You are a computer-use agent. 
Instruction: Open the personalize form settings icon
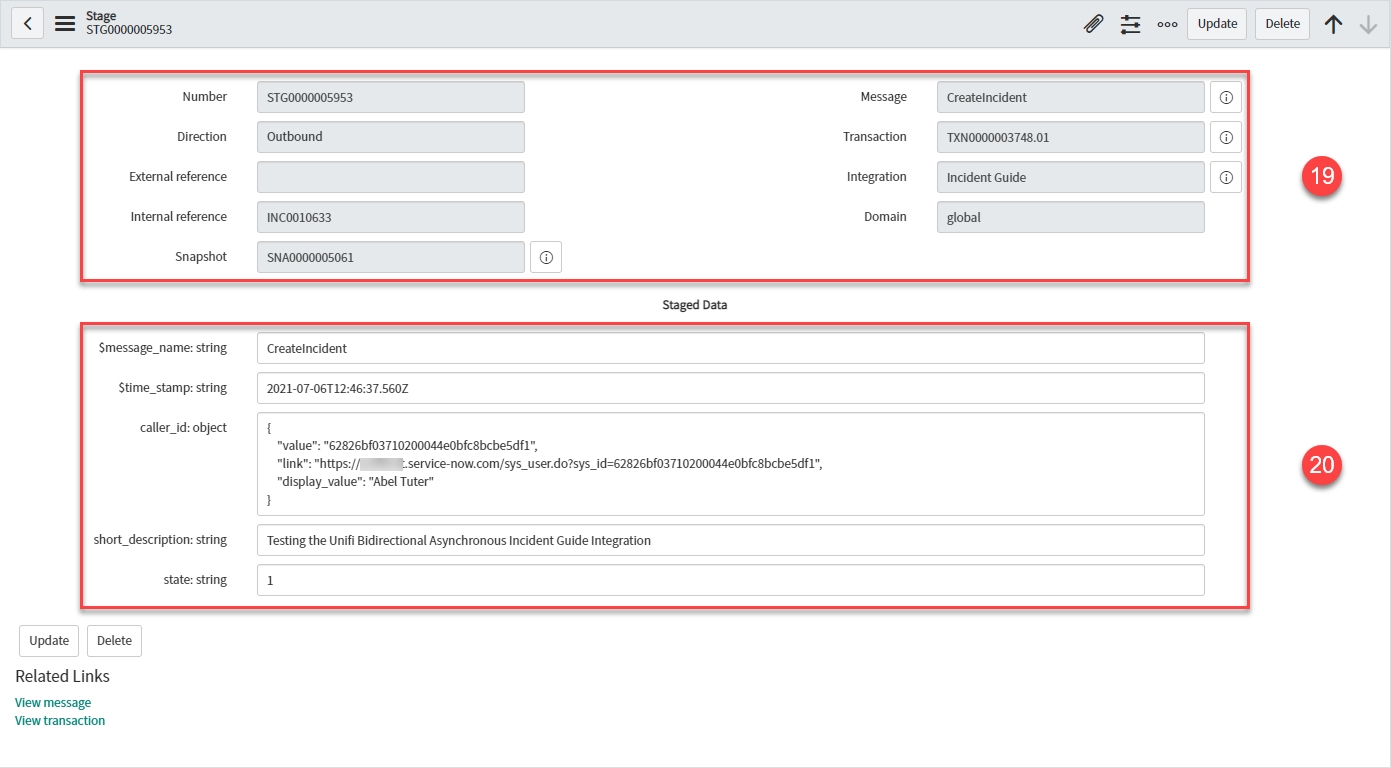tap(1130, 24)
